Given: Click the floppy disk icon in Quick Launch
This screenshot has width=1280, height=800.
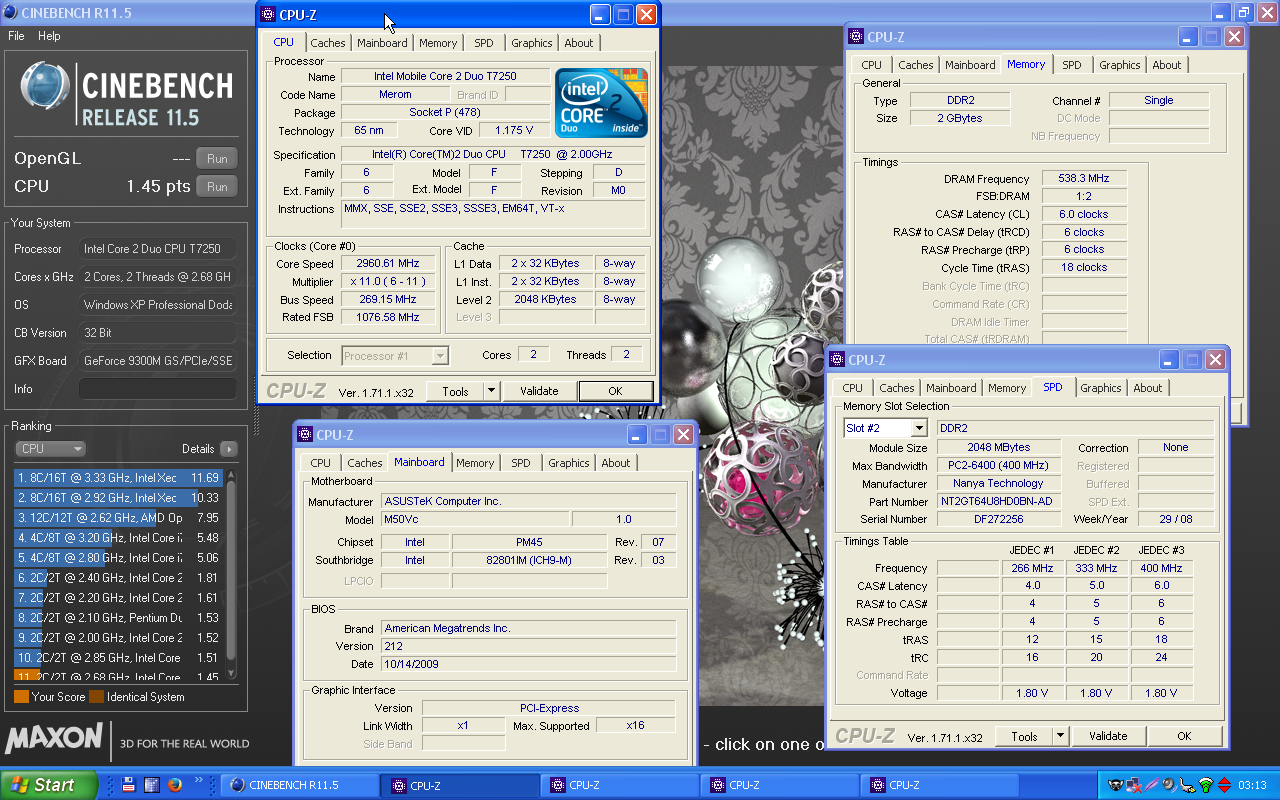Looking at the screenshot, I should coord(129,785).
